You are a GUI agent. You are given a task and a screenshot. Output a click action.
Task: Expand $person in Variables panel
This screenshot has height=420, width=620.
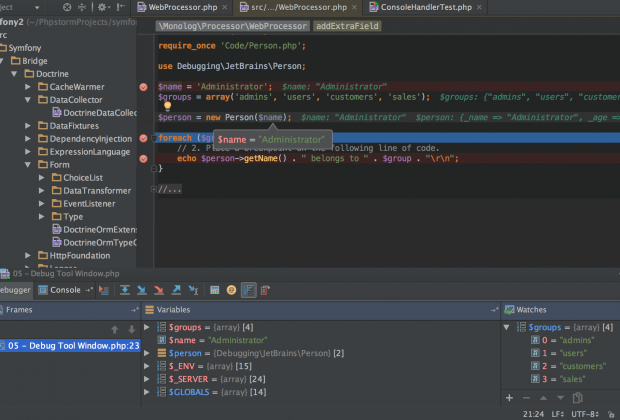[147, 353]
